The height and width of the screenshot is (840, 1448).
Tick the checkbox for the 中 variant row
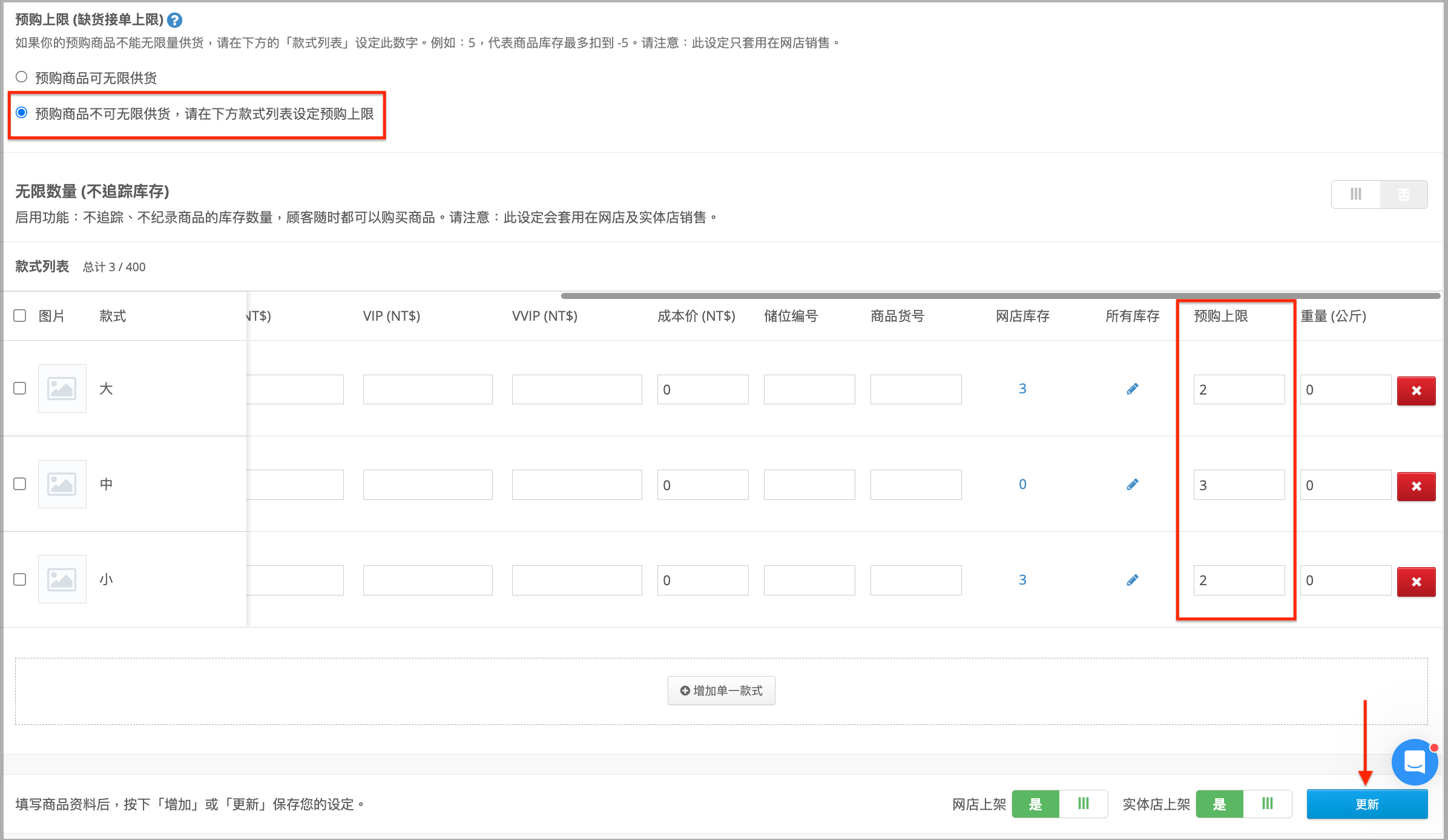tap(20, 484)
